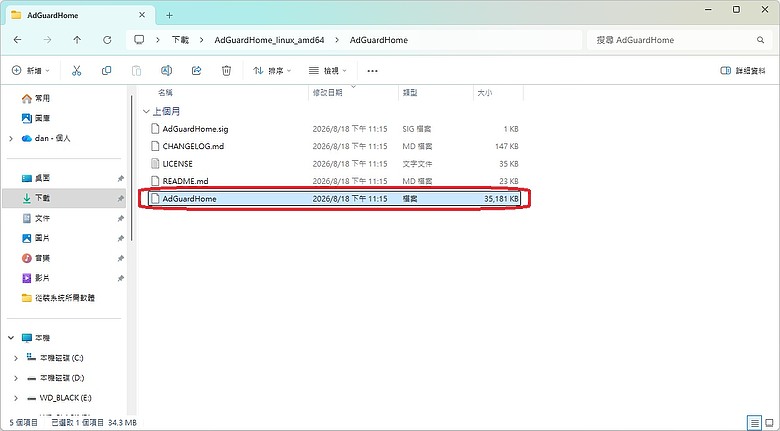Sort by 類型 column header
780x431 pixels.
click(410, 93)
